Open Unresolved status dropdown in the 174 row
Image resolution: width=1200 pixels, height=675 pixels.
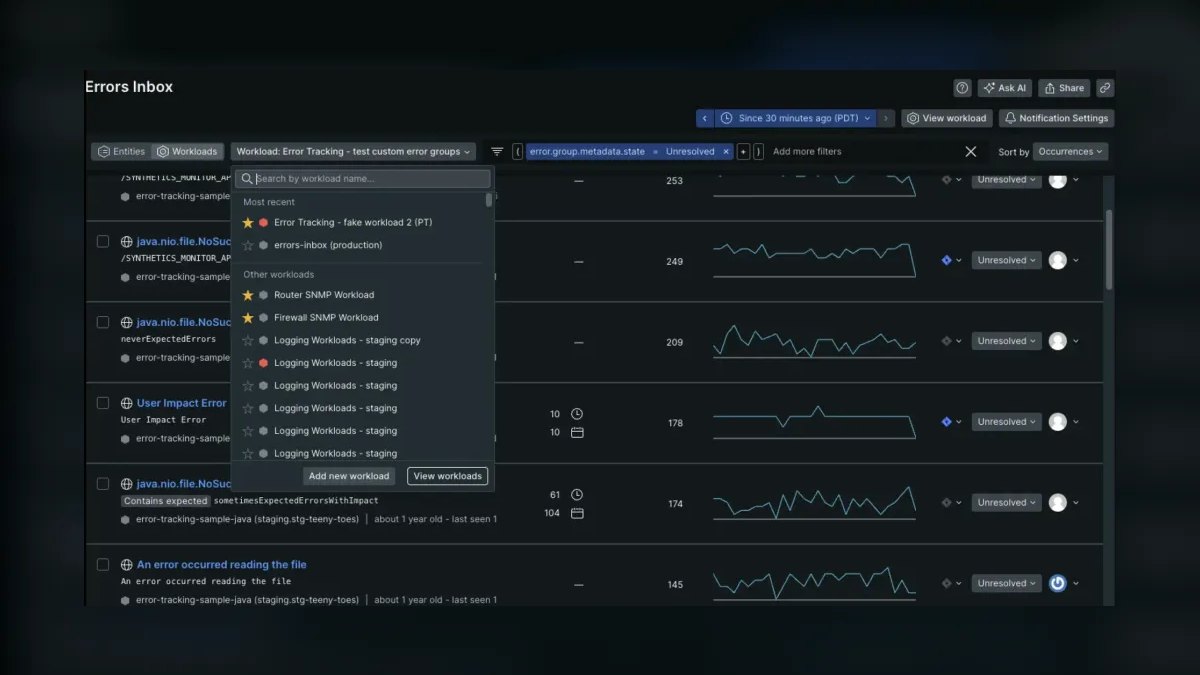pyautogui.click(x=1006, y=503)
